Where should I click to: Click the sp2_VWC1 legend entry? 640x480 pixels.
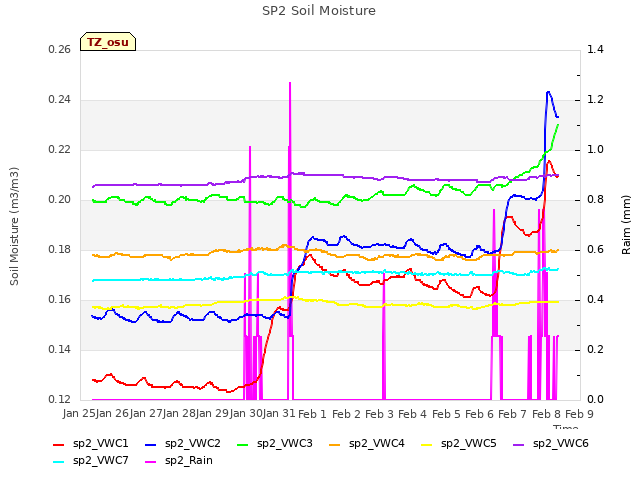91,444
